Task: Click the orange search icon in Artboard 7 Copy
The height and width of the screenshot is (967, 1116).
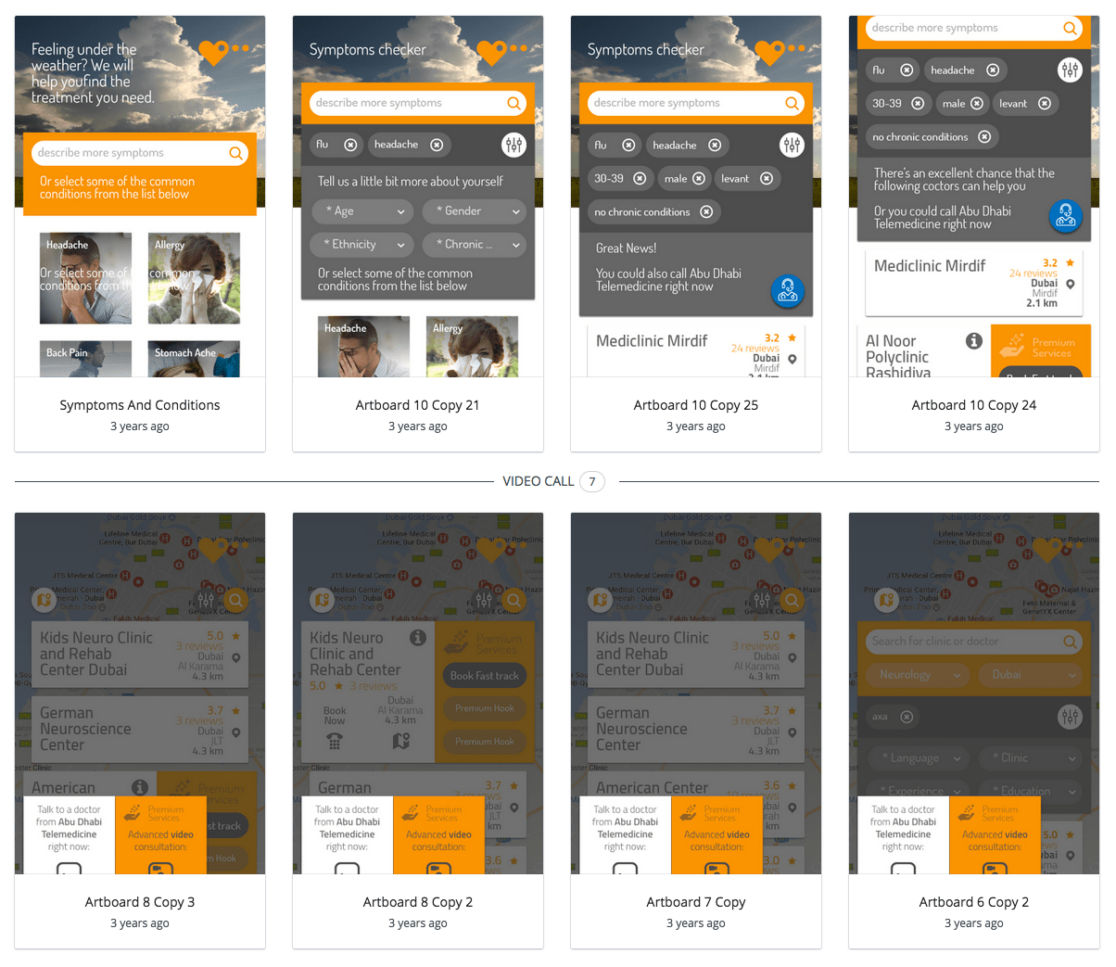Action: point(792,600)
